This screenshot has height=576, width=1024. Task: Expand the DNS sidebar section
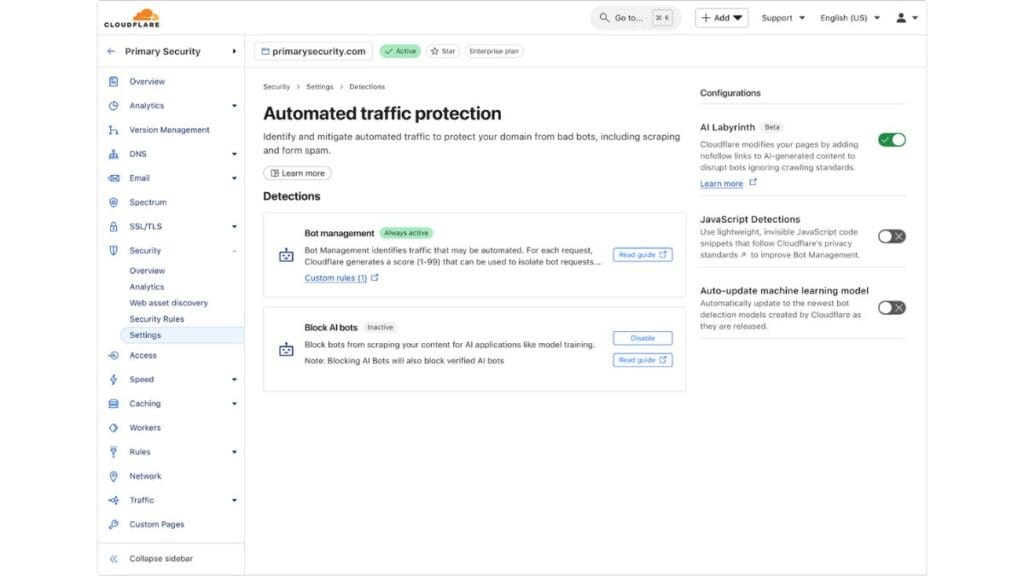(234, 154)
